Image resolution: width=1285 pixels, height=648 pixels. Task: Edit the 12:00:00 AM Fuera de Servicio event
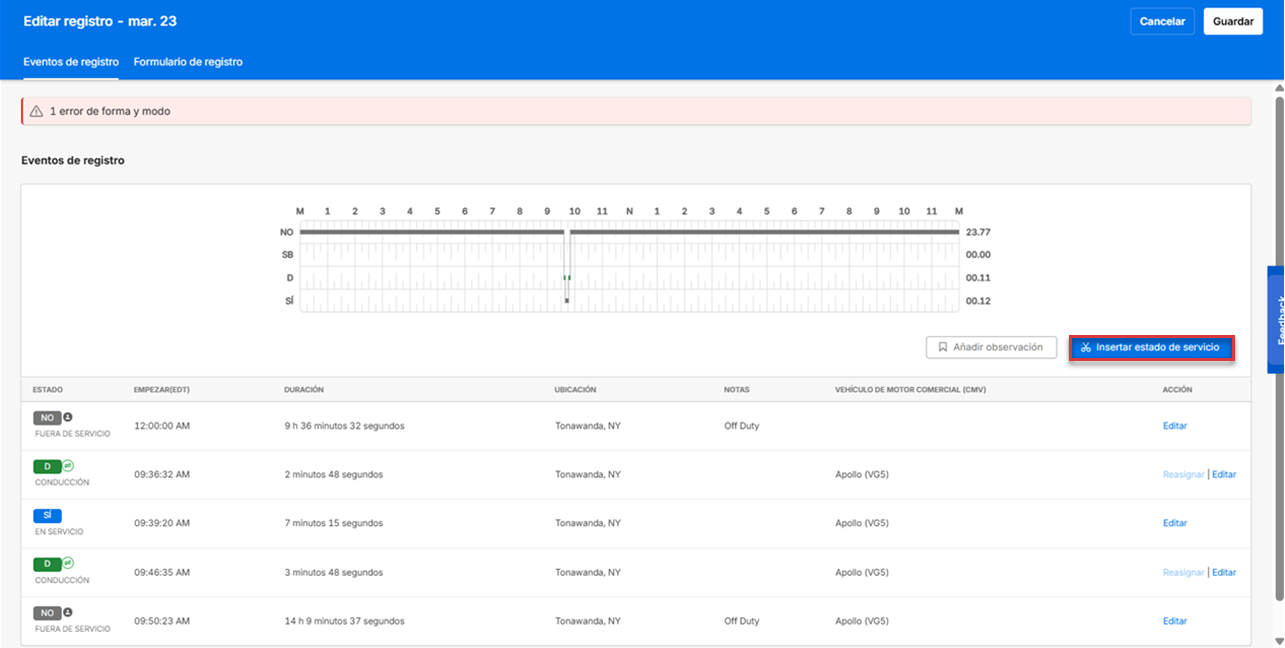point(1174,425)
